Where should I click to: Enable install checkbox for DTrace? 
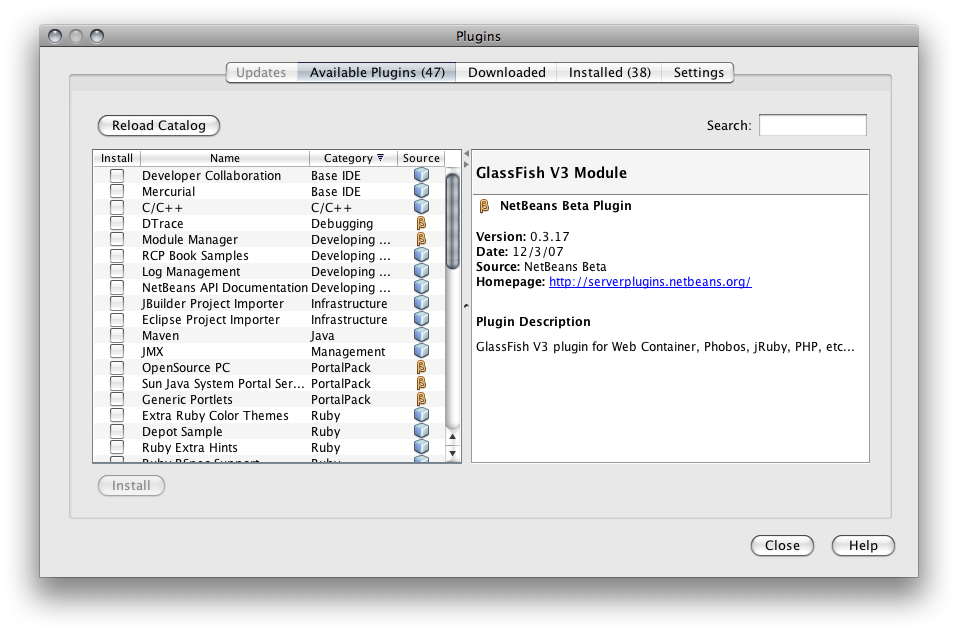(117, 223)
